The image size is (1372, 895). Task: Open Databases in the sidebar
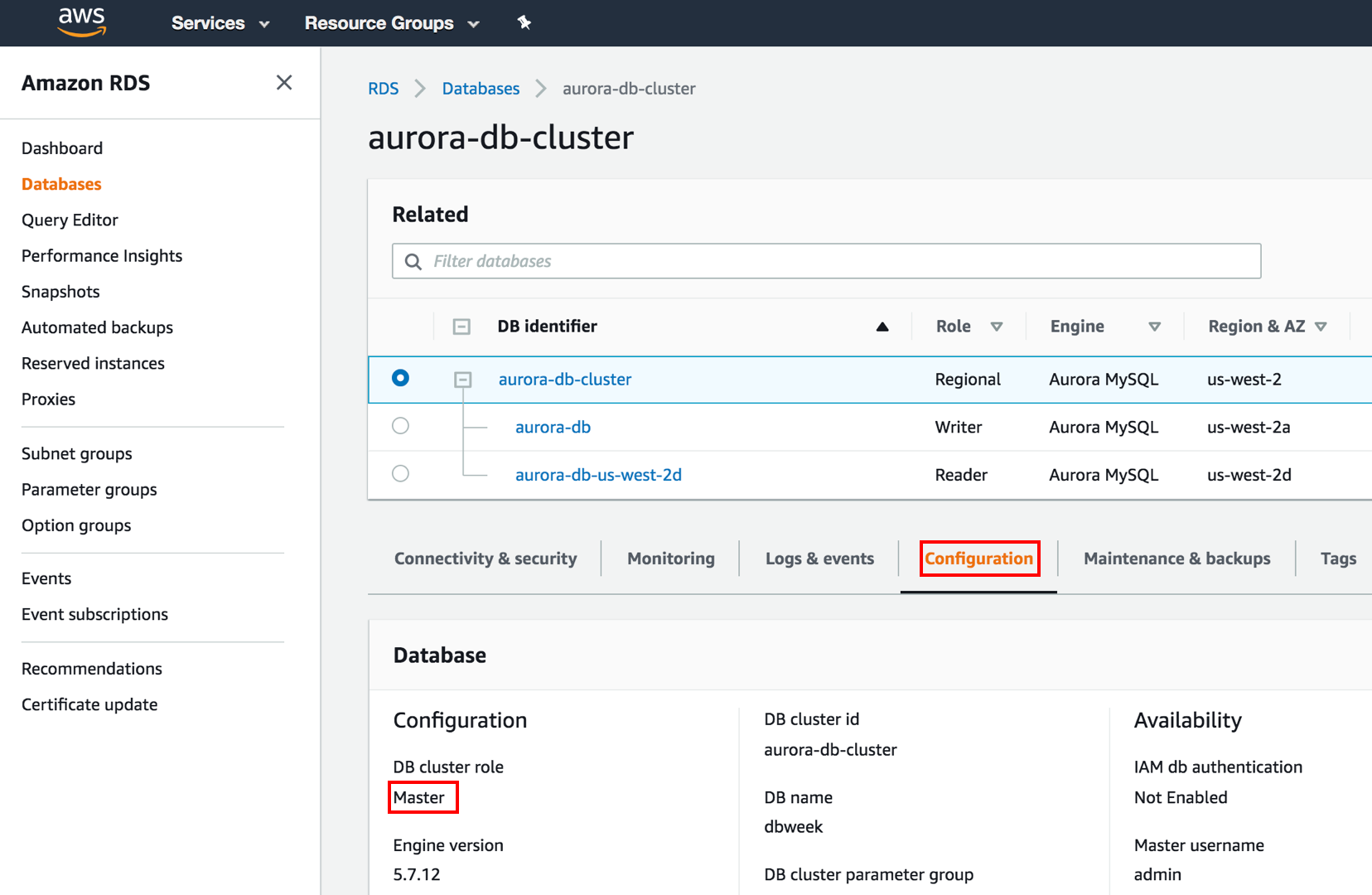coord(61,184)
